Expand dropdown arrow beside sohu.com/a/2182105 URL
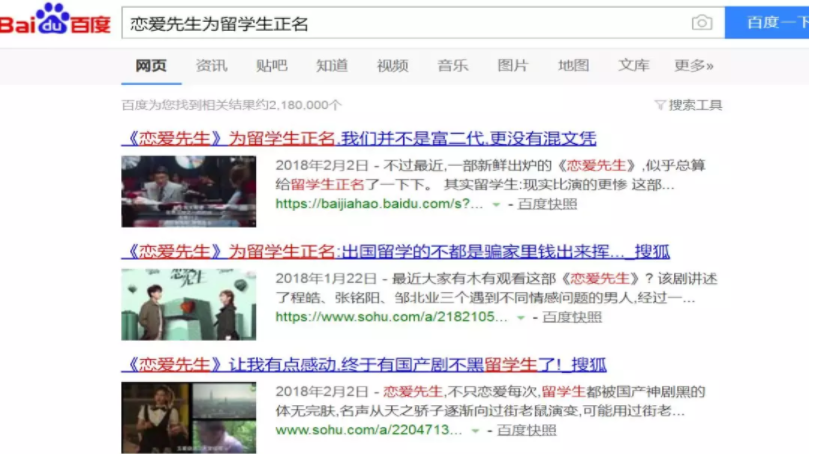 [520, 318]
